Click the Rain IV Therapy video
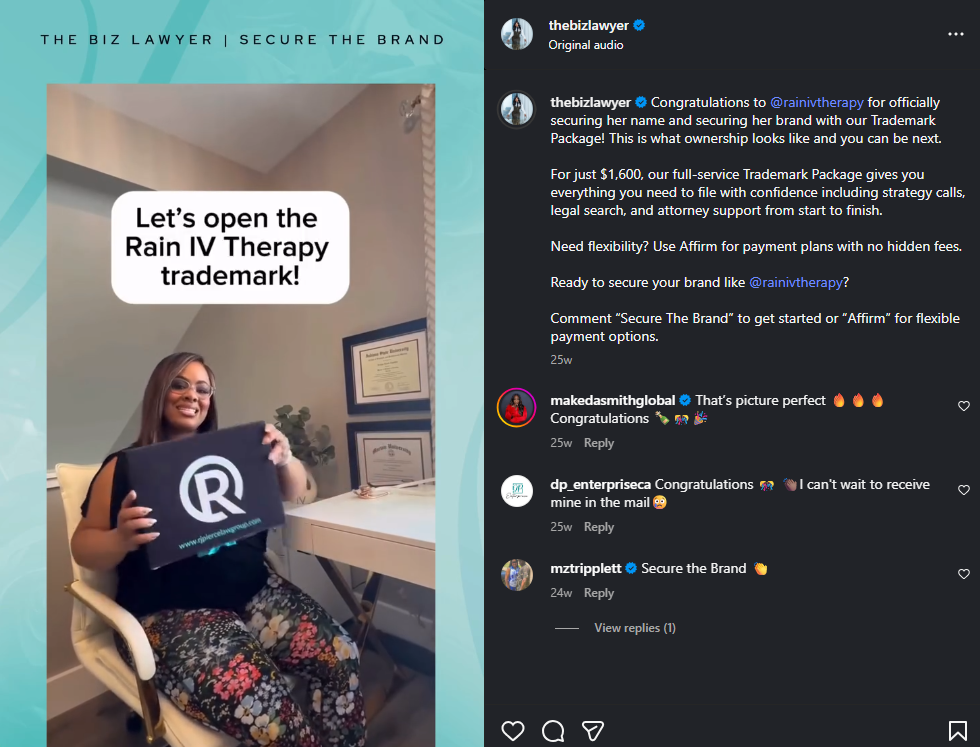 tap(241, 415)
